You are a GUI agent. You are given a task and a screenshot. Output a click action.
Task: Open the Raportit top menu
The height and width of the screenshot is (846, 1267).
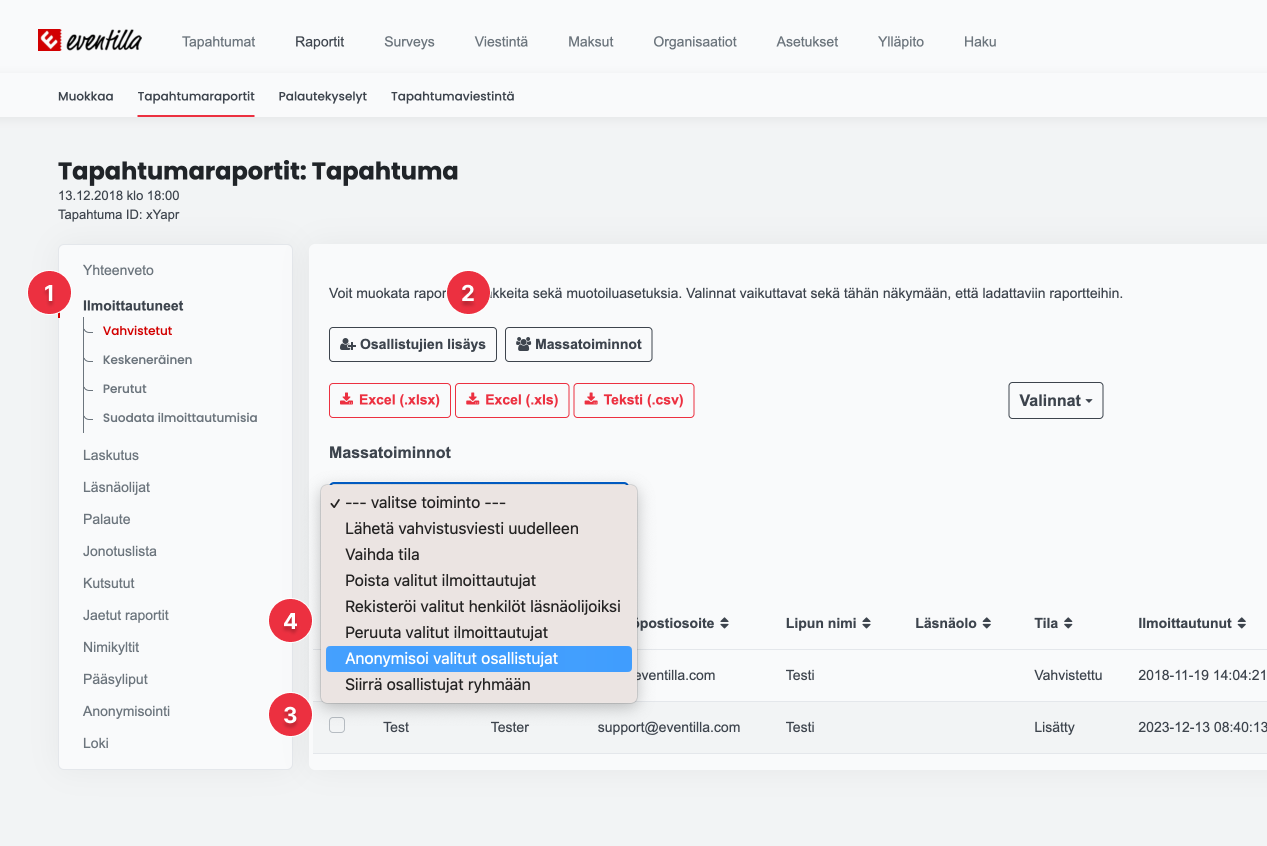pyautogui.click(x=319, y=42)
